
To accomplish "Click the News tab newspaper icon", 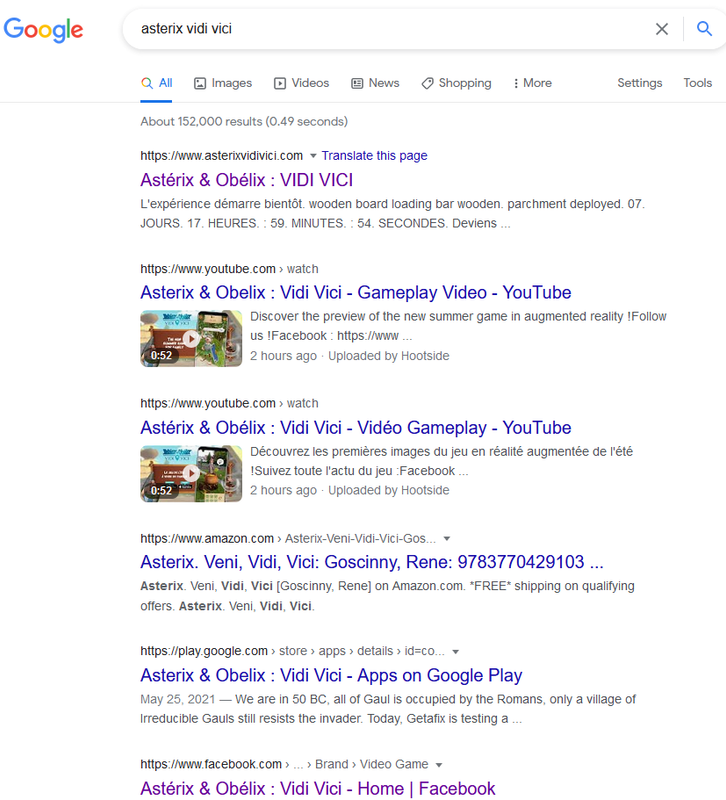I will click(357, 83).
